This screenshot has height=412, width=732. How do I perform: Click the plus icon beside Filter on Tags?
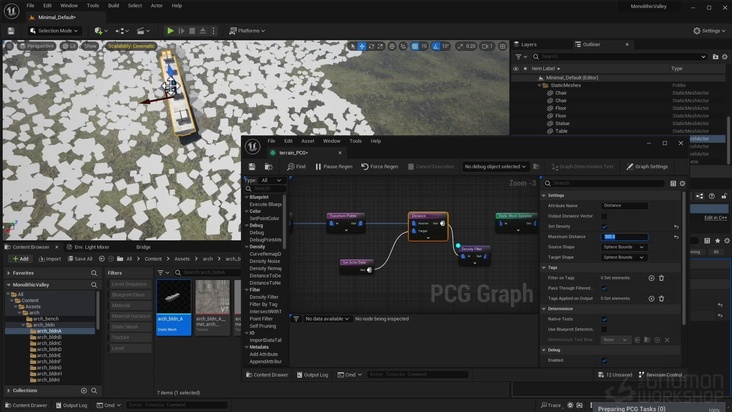tap(652, 278)
